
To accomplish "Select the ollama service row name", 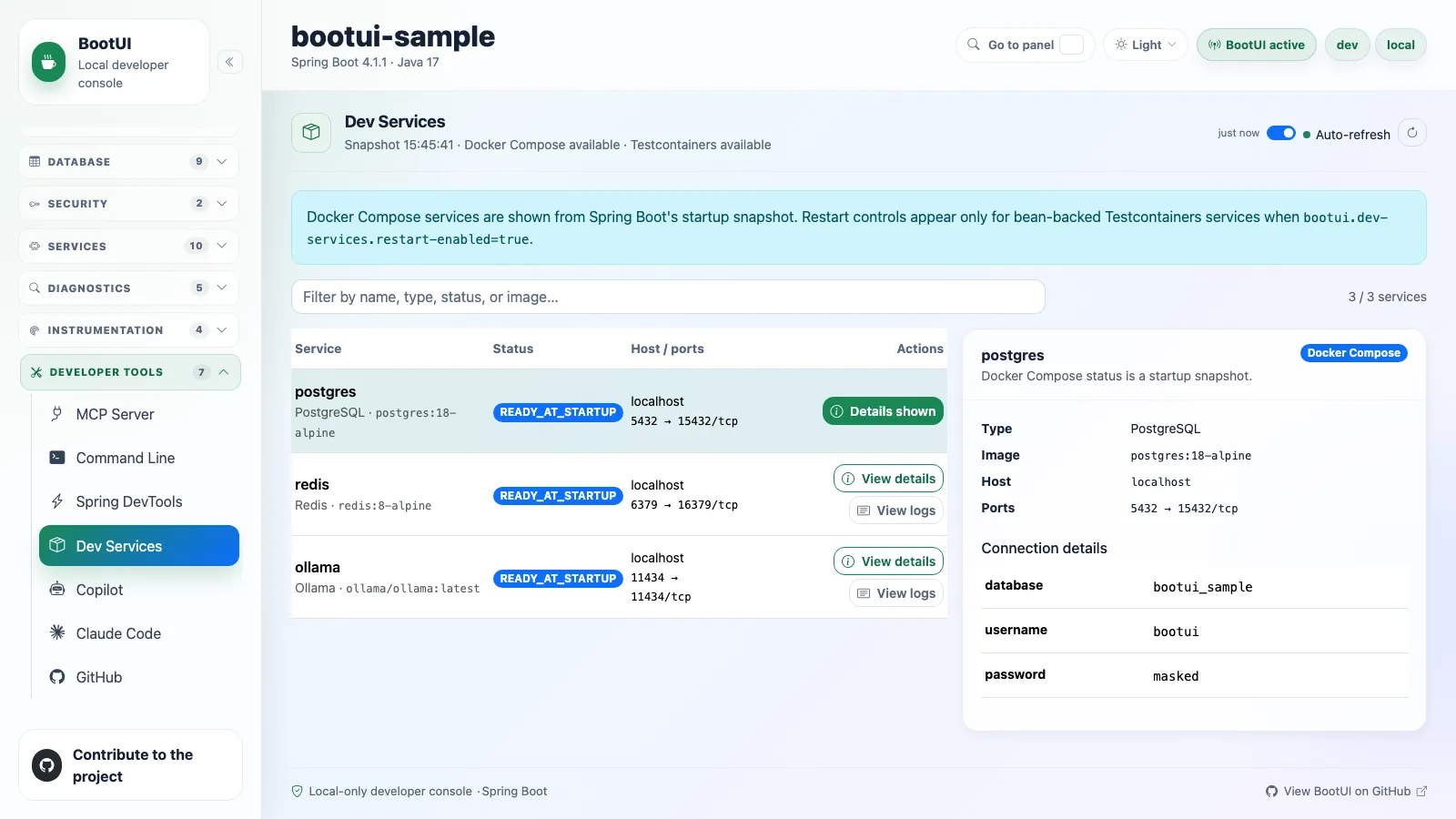I will click(318, 568).
